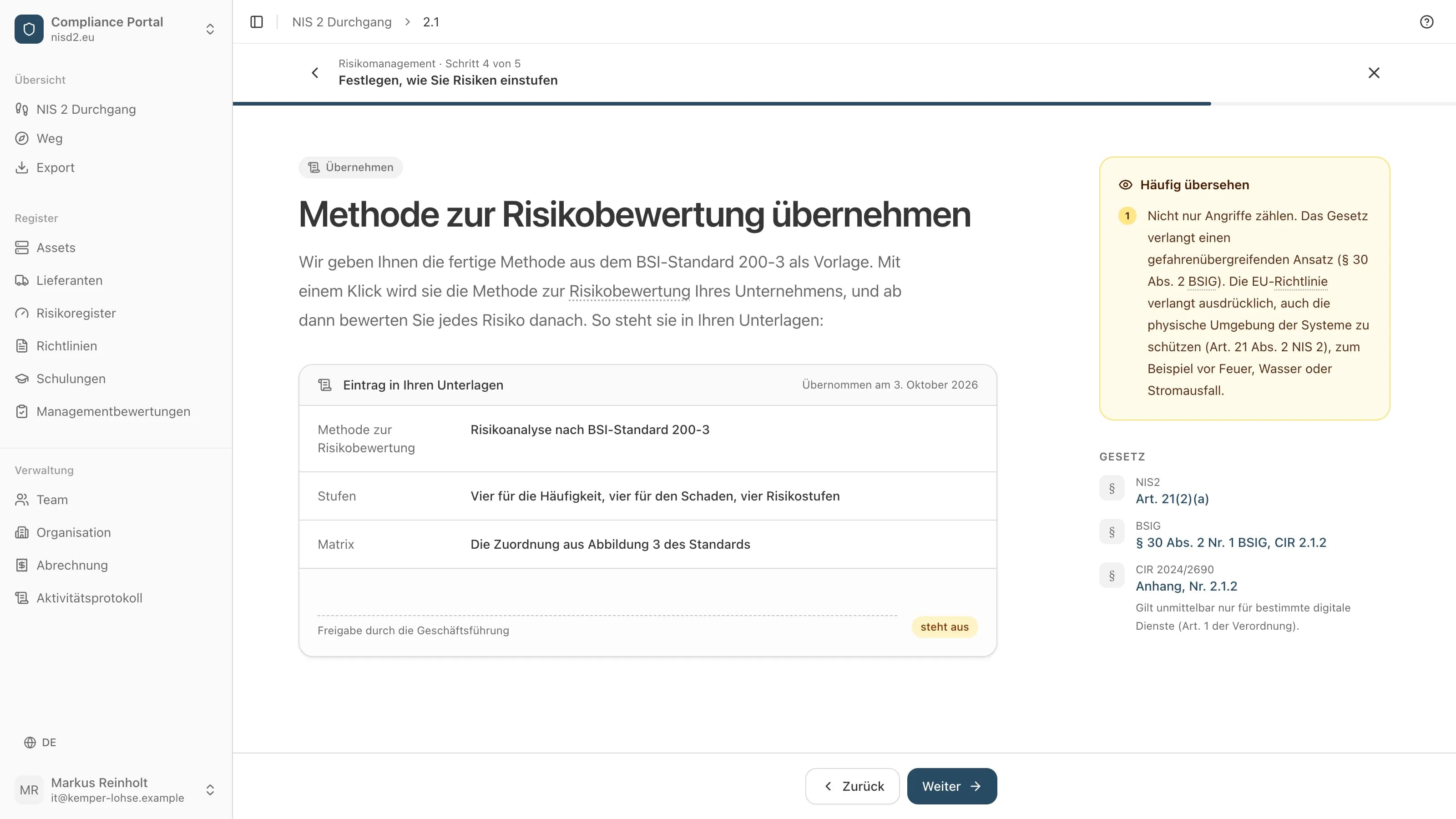Click the step progress bar
Viewport: 1456px width, 819px height.
(x=844, y=103)
